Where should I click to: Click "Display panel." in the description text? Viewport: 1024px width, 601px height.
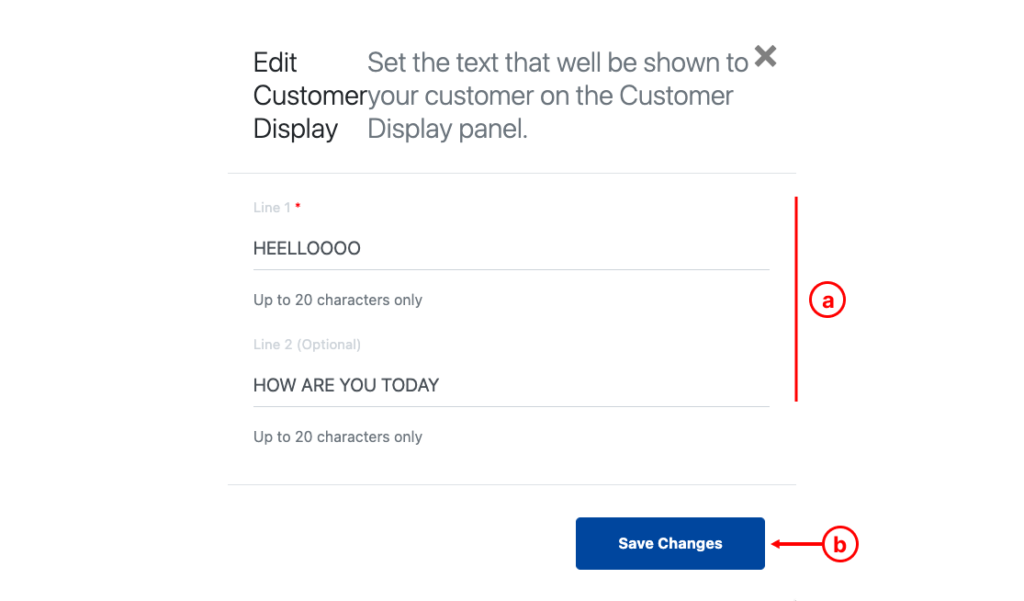point(447,129)
